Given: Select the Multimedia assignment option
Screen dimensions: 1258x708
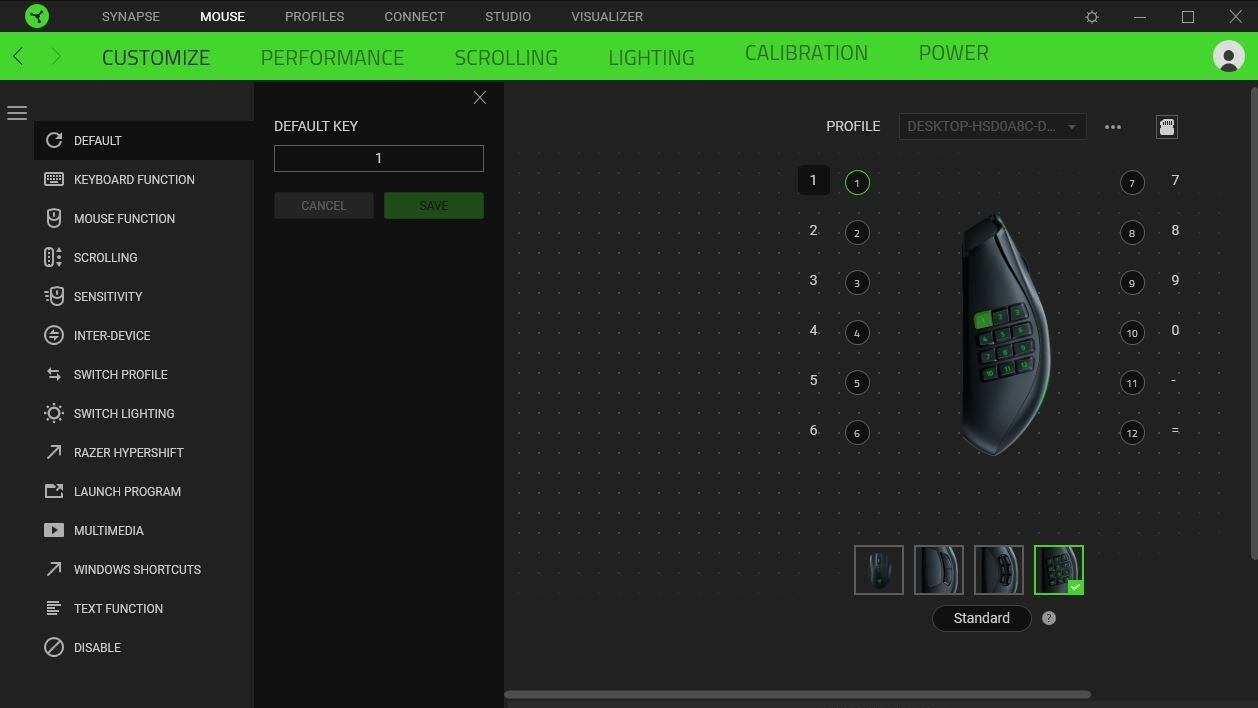Looking at the screenshot, I should tap(55, 530).
